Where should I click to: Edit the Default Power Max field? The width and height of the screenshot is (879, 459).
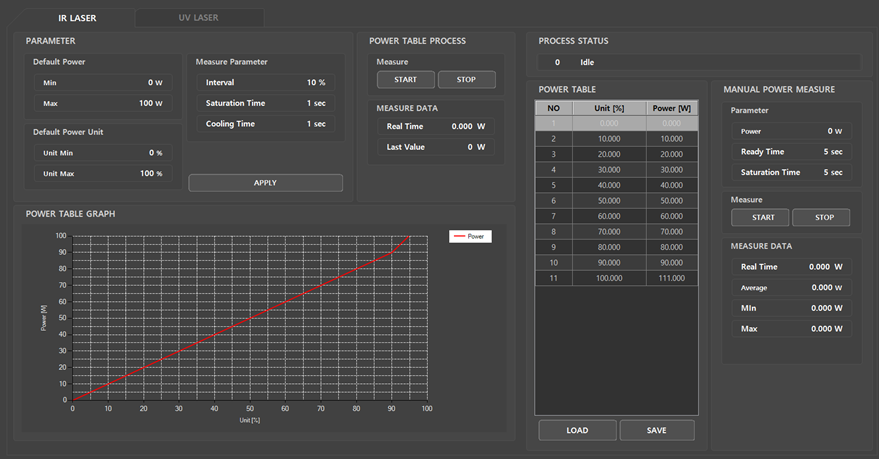click(x=103, y=103)
